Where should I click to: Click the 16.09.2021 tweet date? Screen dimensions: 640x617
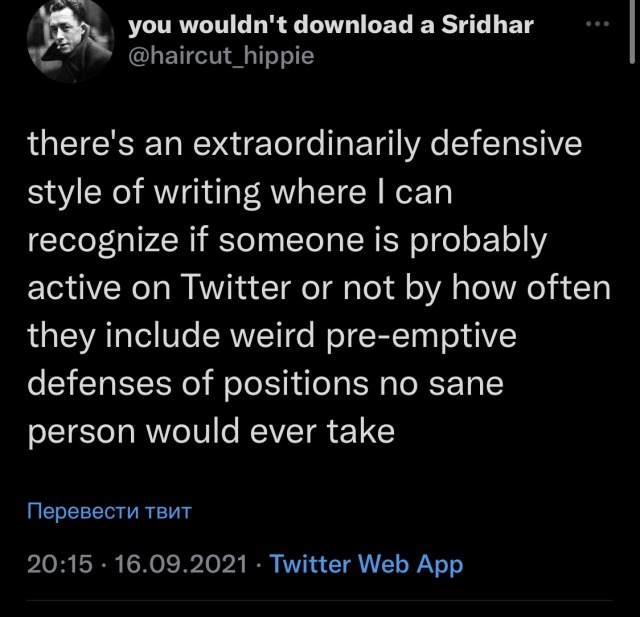[180, 564]
